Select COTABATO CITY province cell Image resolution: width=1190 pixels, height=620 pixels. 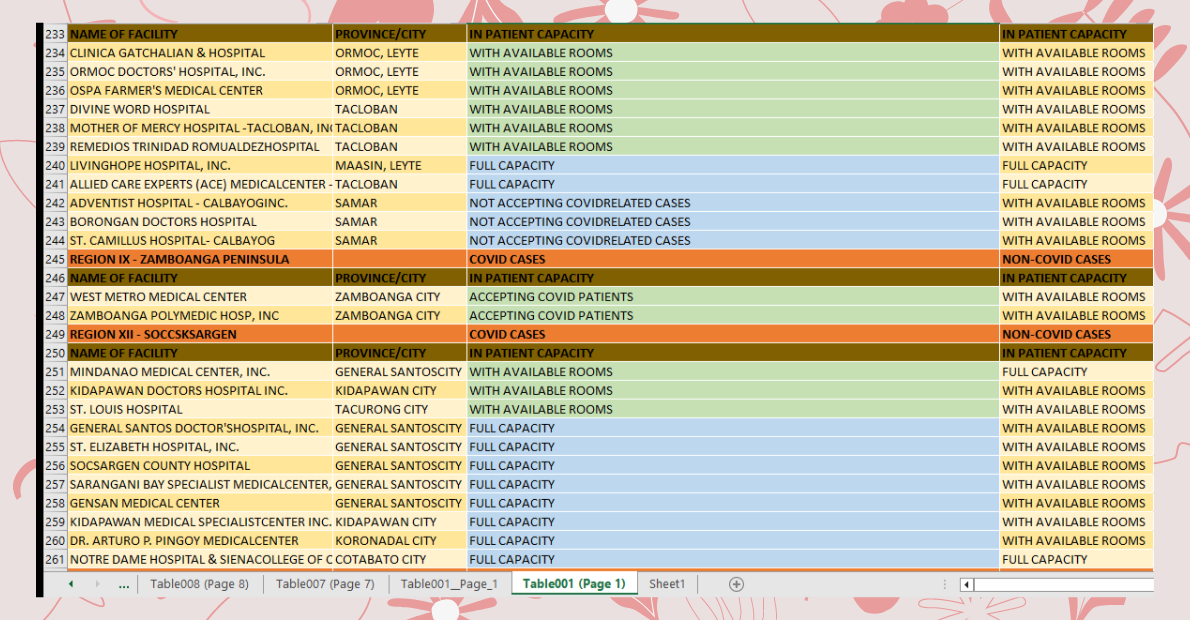point(399,559)
